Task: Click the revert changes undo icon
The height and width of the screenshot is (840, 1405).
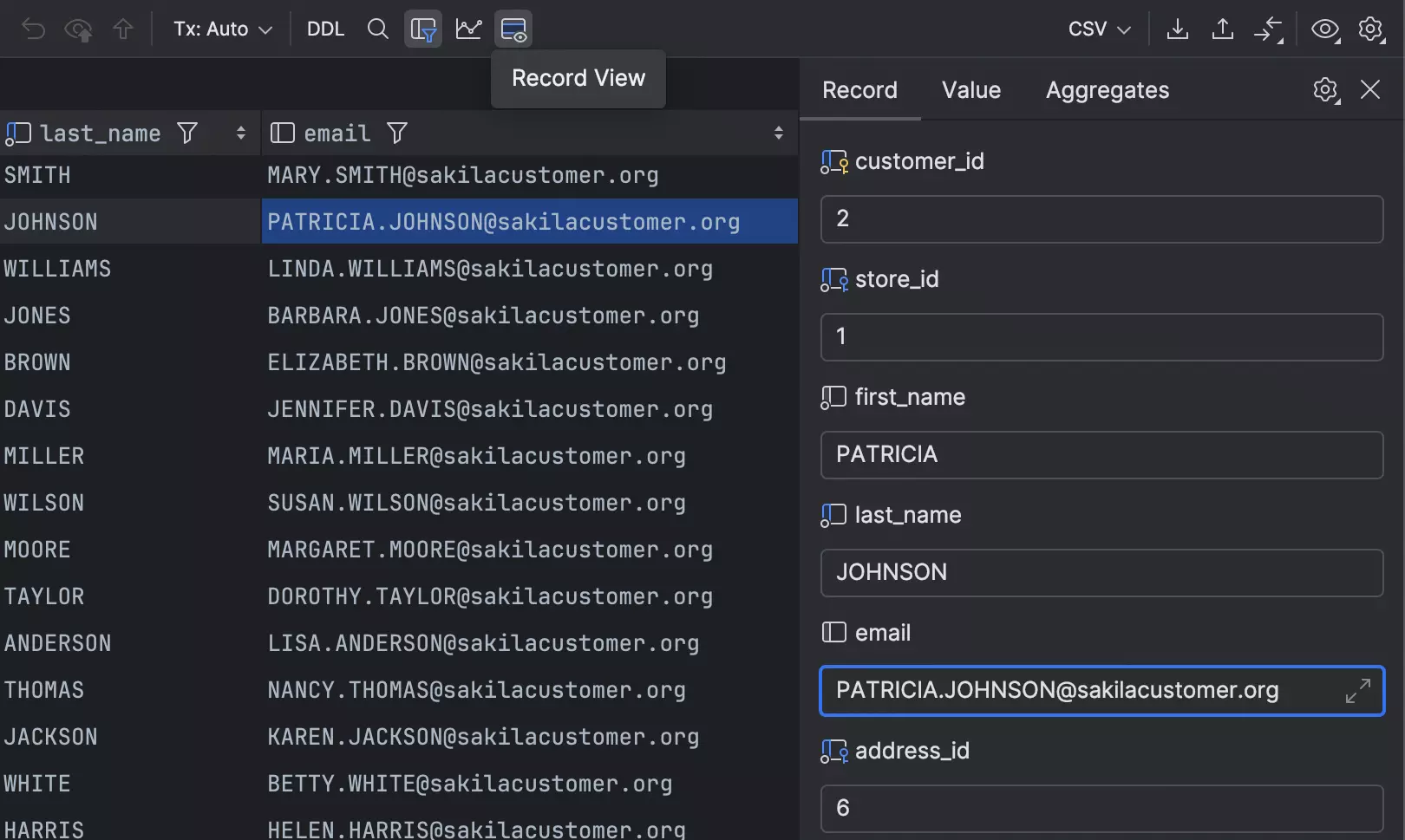Action: click(x=33, y=29)
